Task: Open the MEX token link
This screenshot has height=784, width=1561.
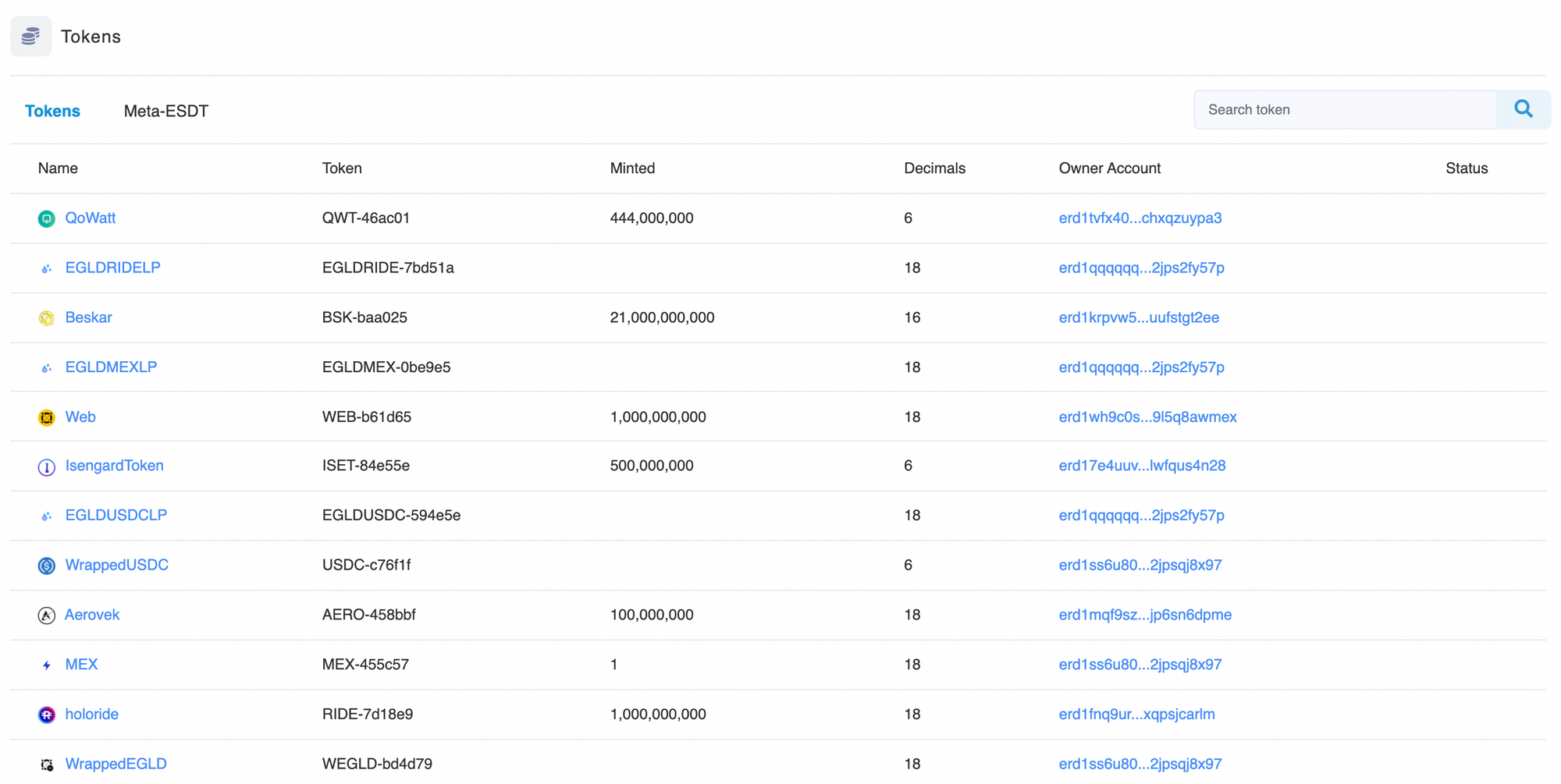Action: [82, 665]
